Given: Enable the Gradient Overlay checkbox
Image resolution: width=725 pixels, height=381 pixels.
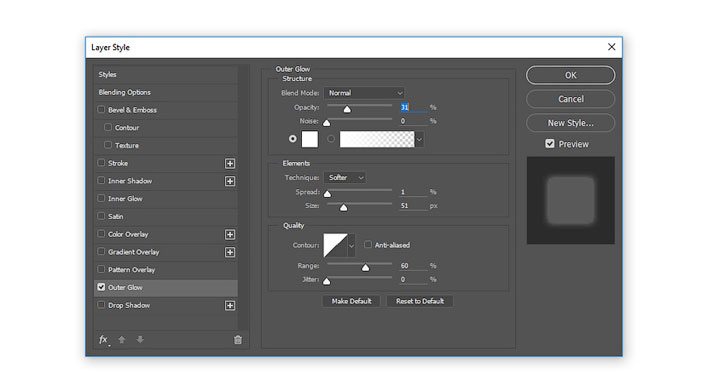Looking at the screenshot, I should pos(101,252).
